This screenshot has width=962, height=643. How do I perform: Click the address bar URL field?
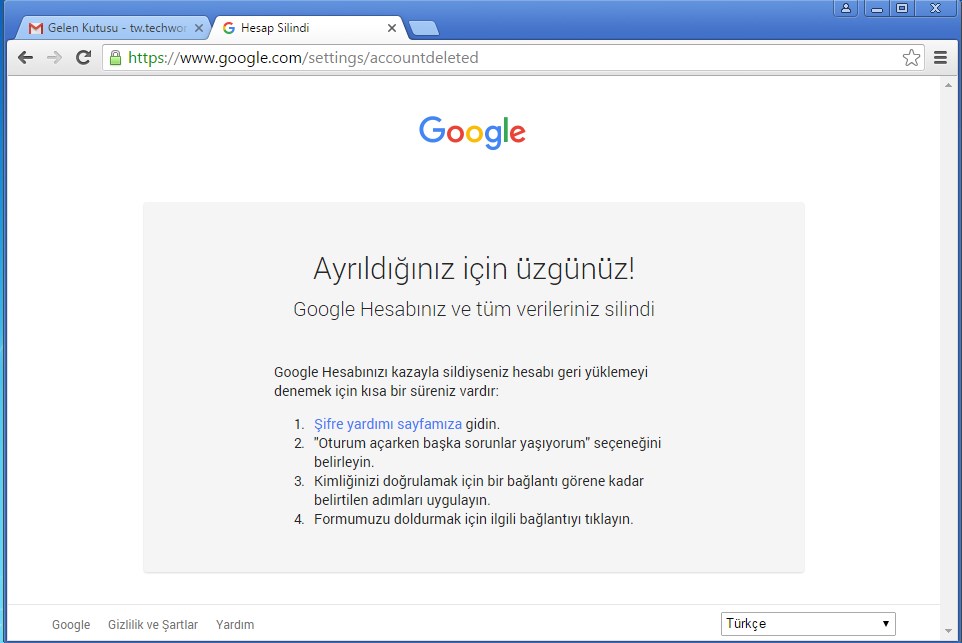(500, 58)
